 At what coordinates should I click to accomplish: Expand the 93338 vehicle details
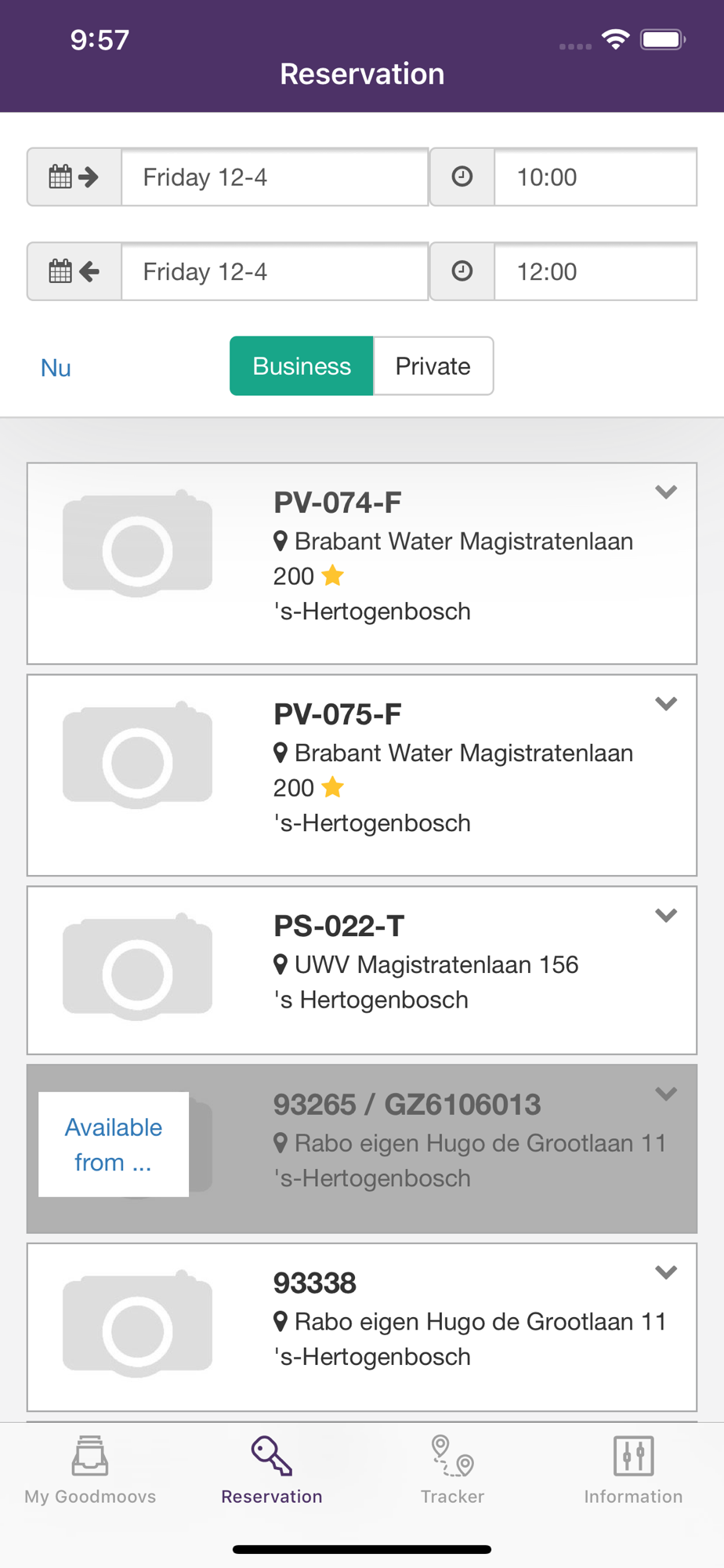(x=666, y=1272)
